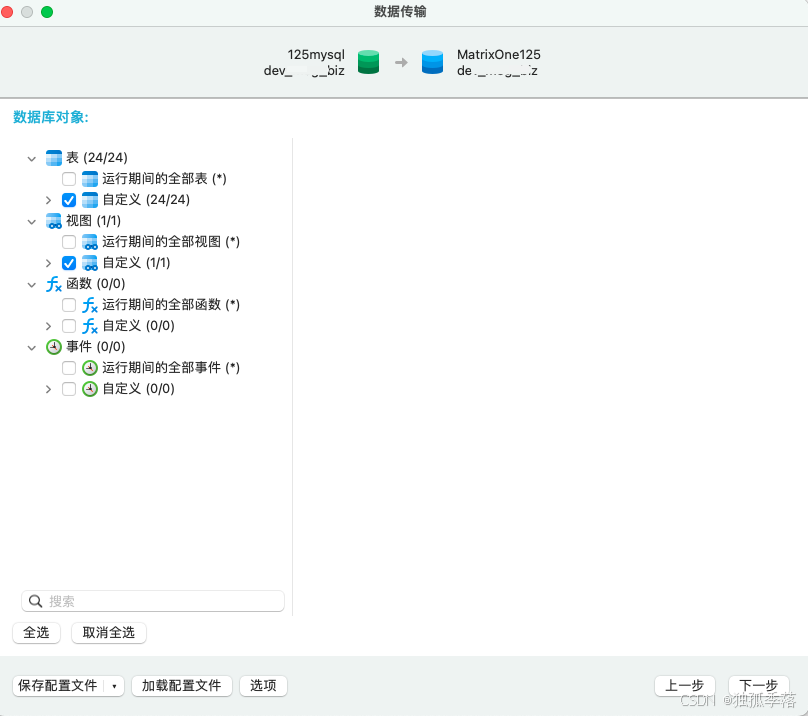Check the 运行期间的全部表 checkbox

pos(68,178)
